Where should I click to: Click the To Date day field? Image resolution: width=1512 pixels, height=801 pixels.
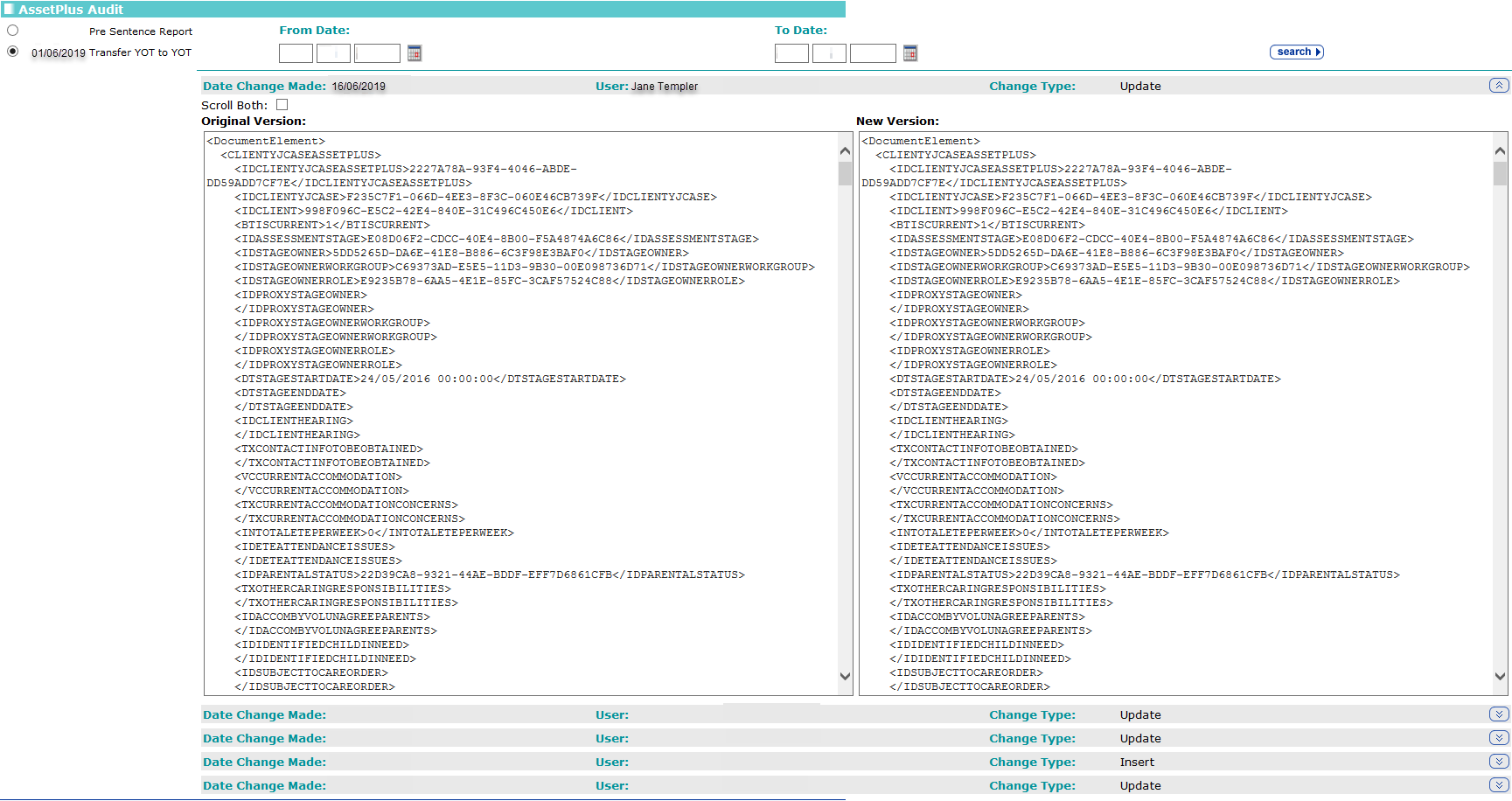791,53
